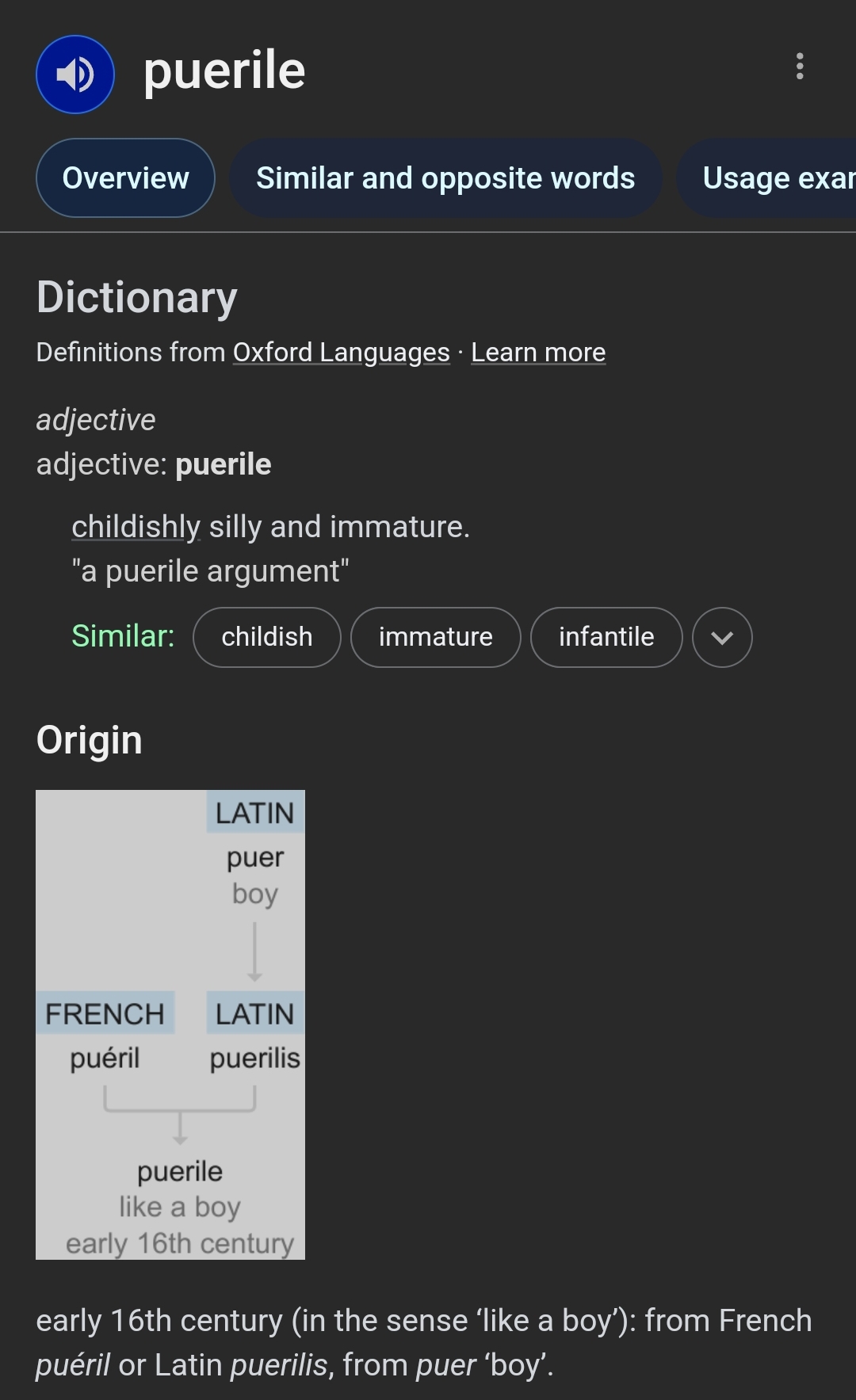Select the infantile synonym chip
856x1400 pixels.
606,637
